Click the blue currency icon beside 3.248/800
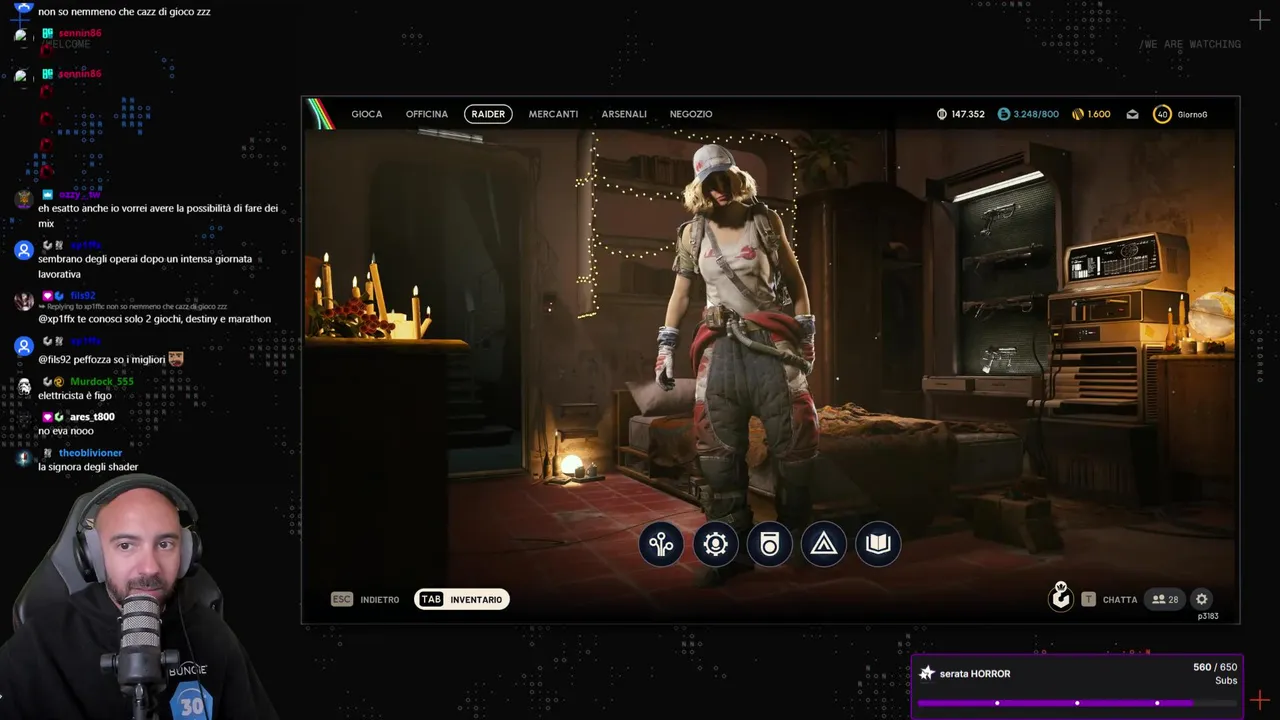The width and height of the screenshot is (1280, 720). pyautogui.click(x=1003, y=114)
